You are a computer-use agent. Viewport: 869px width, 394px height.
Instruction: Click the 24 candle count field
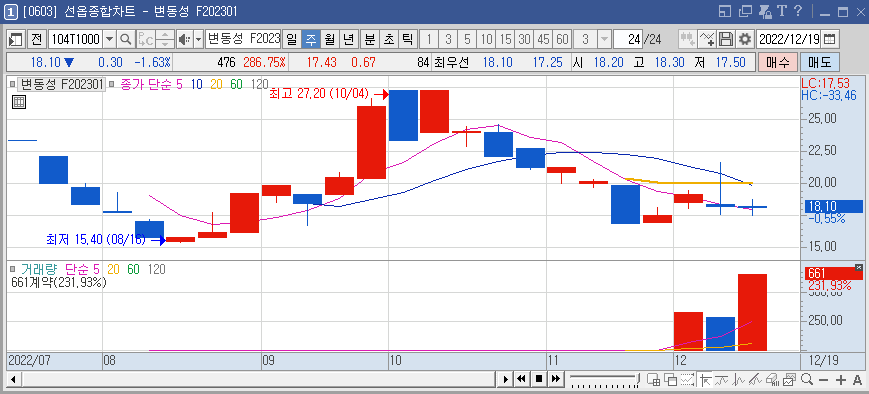[x=627, y=39]
